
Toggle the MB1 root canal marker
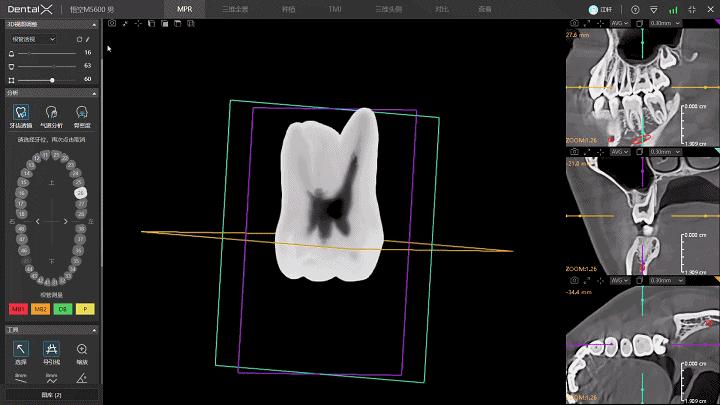[18, 309]
